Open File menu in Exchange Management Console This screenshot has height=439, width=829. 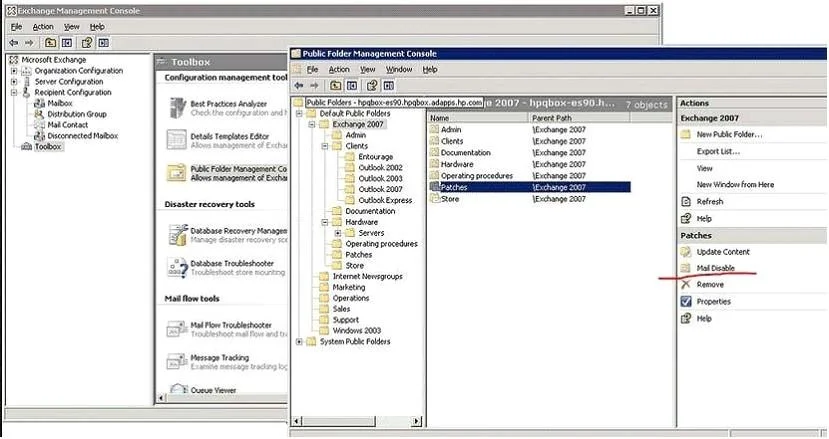(16, 26)
